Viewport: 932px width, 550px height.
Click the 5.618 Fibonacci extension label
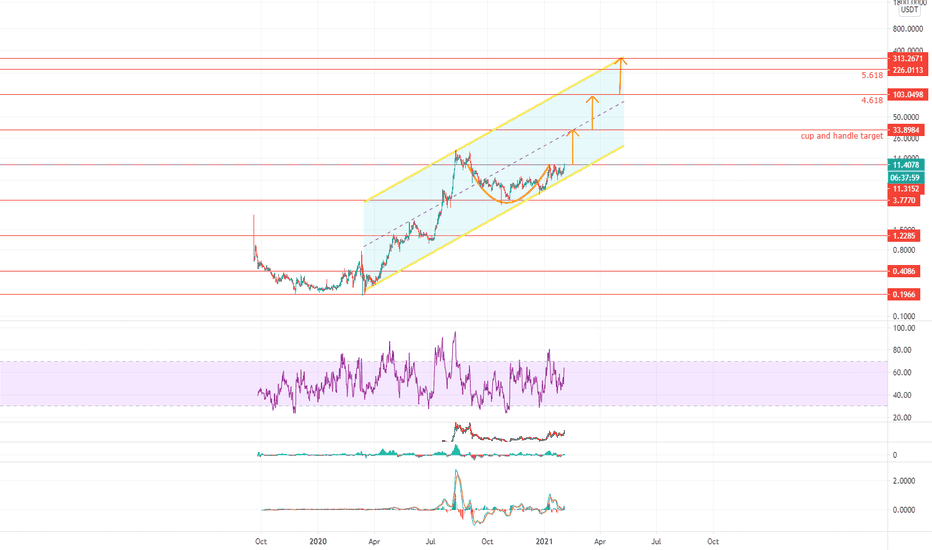(872, 76)
